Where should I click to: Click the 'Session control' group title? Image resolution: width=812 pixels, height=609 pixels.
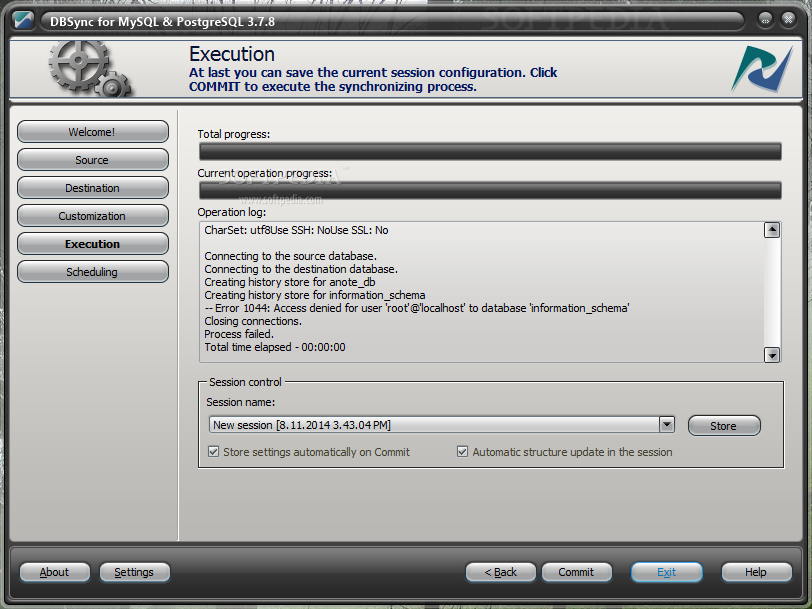point(245,382)
